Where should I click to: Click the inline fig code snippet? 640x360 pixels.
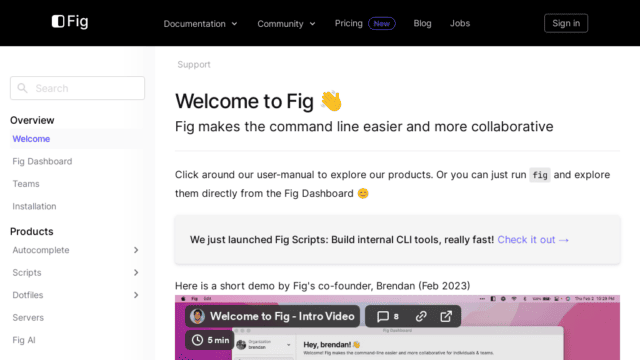click(540, 175)
